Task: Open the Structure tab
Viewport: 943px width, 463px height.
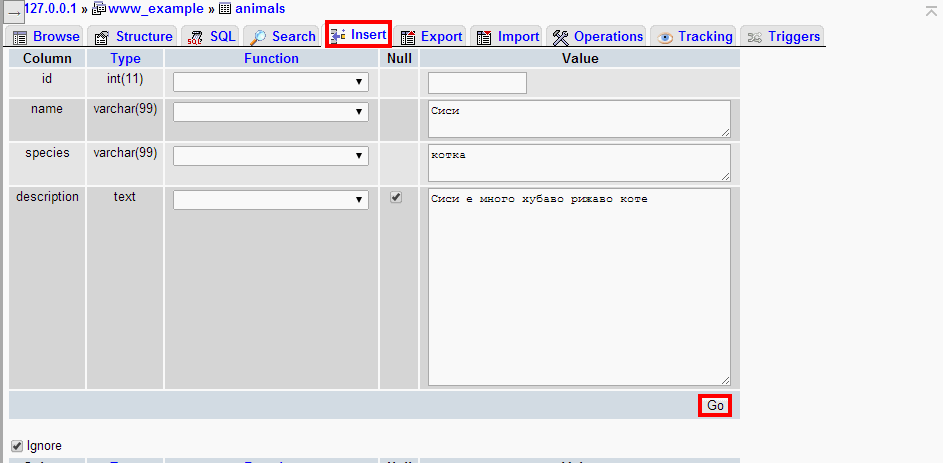Action: (x=133, y=37)
